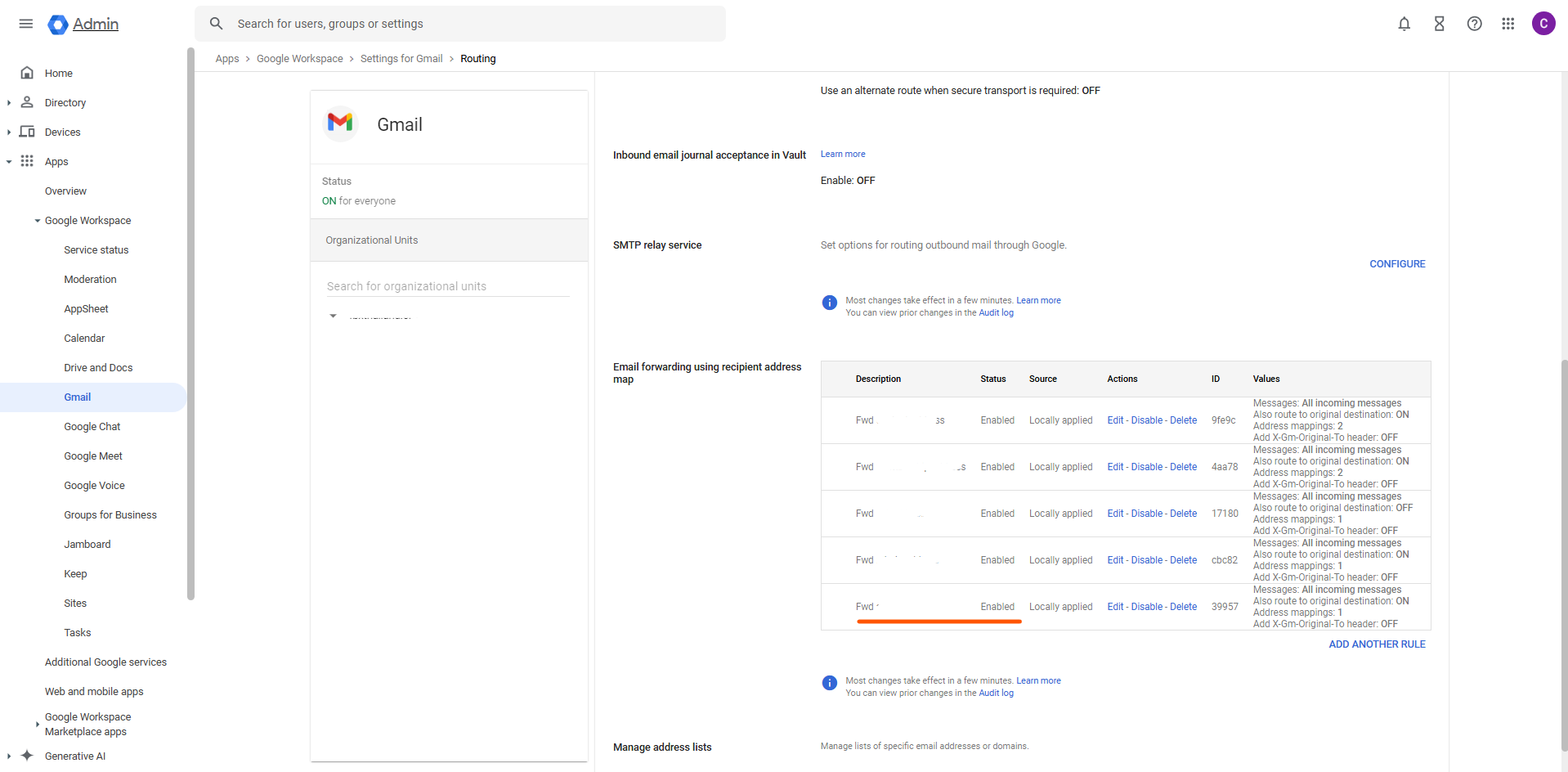Open the tasks hourglass icon
Image resolution: width=1568 pixels, height=772 pixels.
1440,24
